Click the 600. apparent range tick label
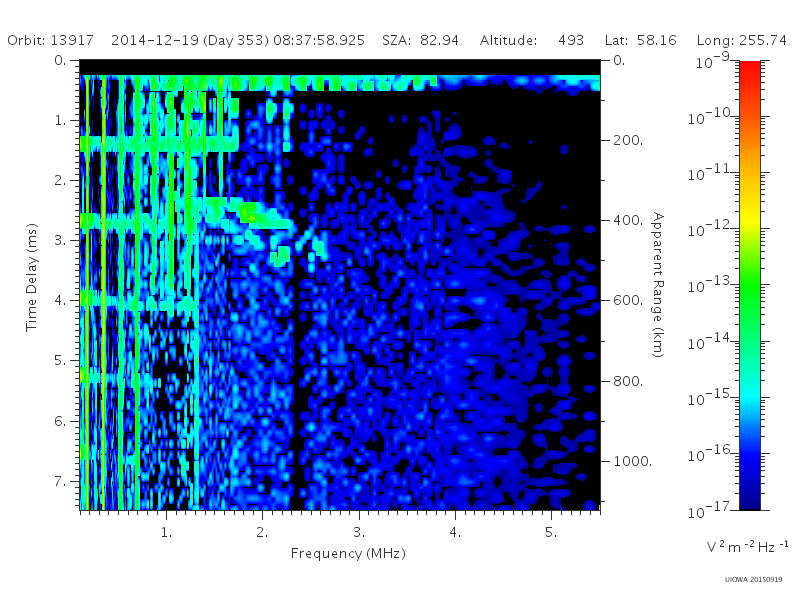800x600 pixels. tap(628, 300)
